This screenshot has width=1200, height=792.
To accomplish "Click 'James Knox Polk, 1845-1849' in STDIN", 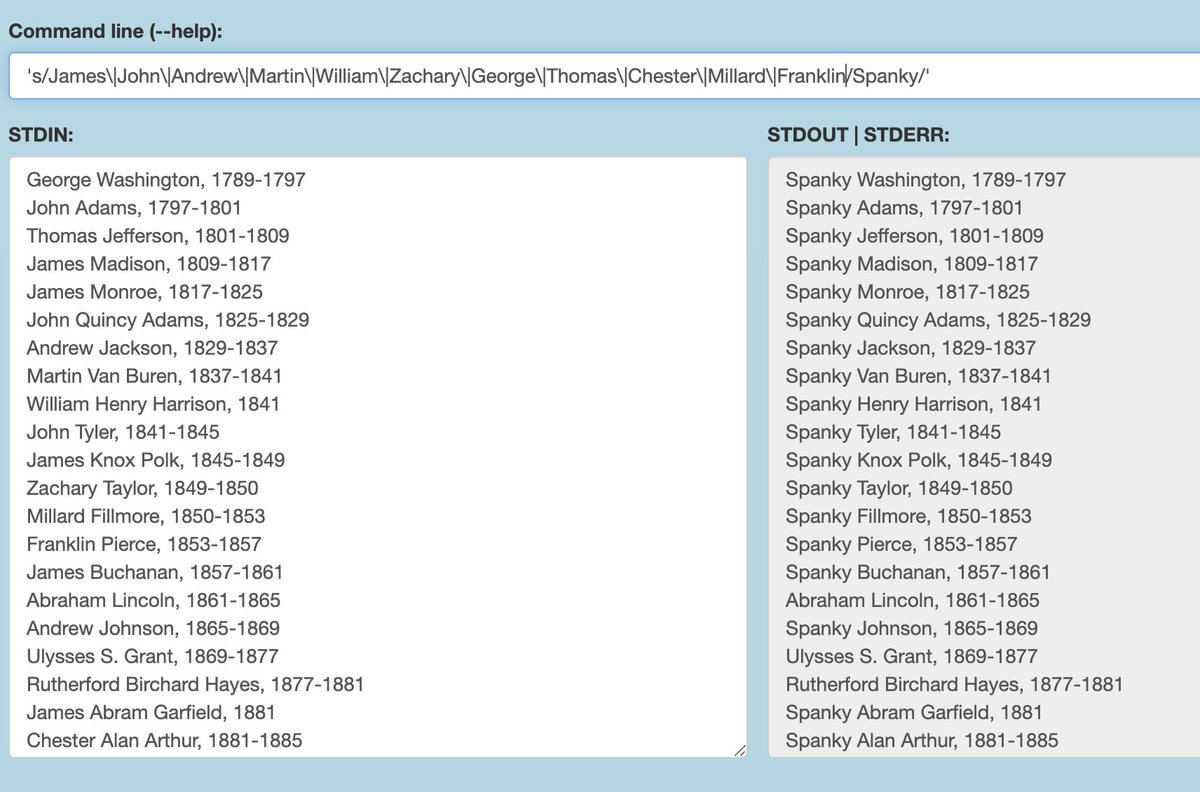I will tap(156, 460).
